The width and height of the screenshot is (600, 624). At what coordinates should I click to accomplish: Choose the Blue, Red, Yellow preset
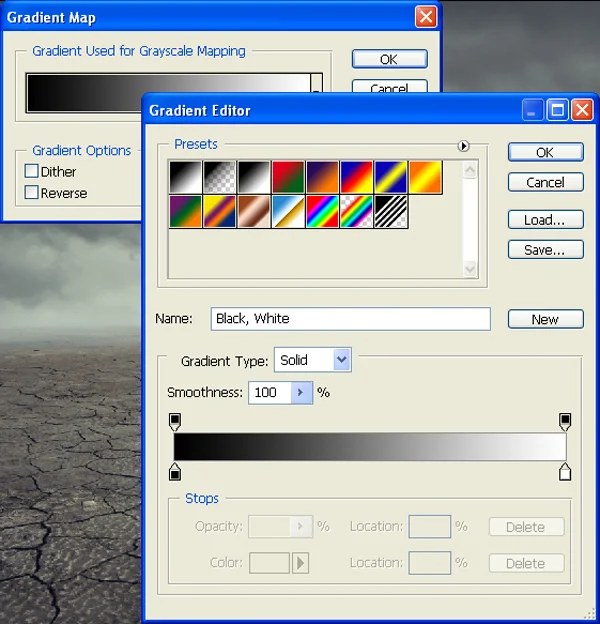click(356, 177)
